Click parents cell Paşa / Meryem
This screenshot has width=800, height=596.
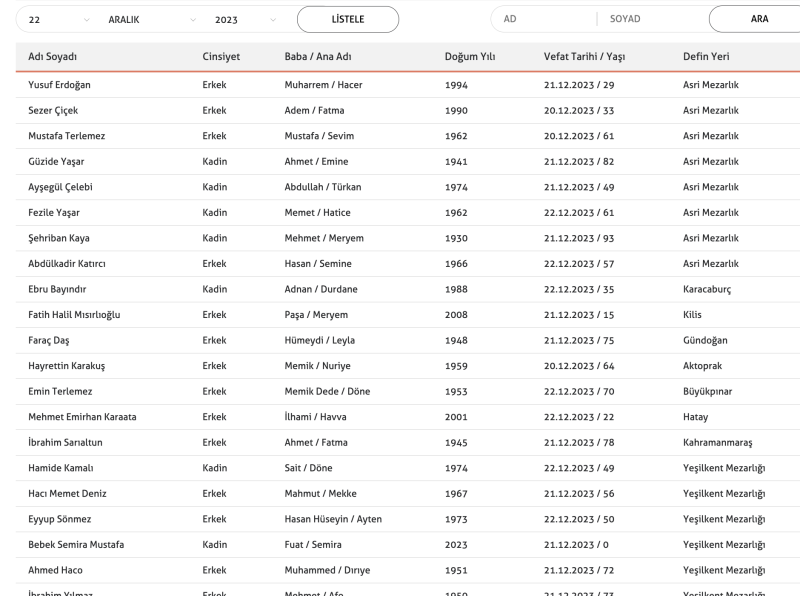[316, 314]
